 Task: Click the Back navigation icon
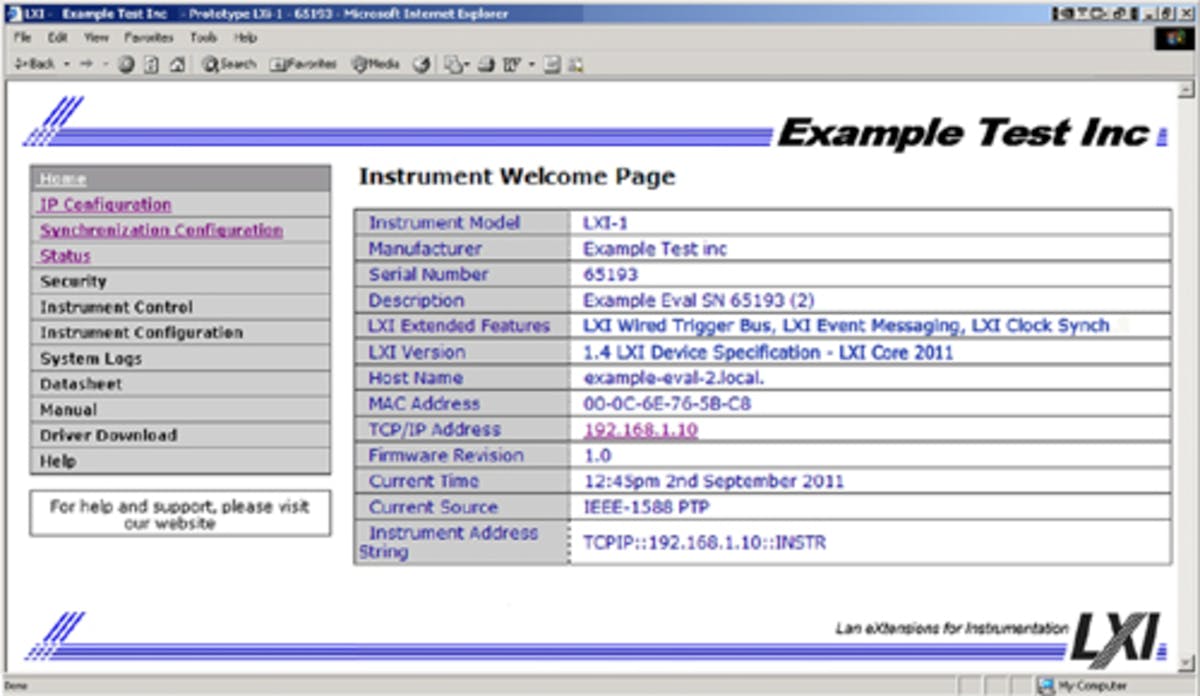(35, 63)
